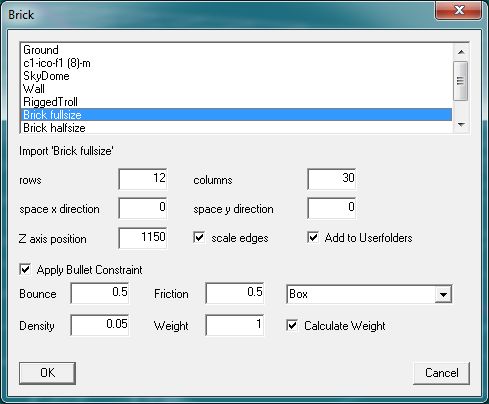This screenshot has width=489, height=404.
Task: Click the Z axis position field
Action: pyautogui.click(x=143, y=238)
